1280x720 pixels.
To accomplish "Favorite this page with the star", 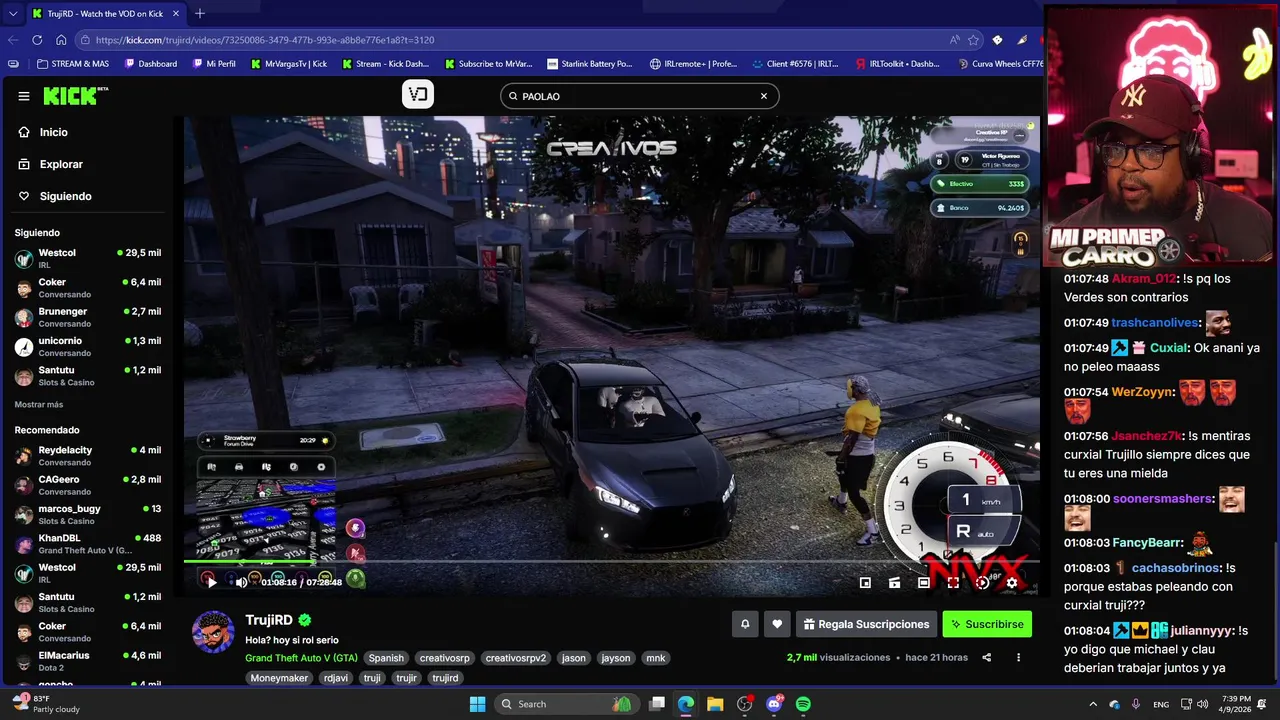I will pyautogui.click(x=973, y=40).
